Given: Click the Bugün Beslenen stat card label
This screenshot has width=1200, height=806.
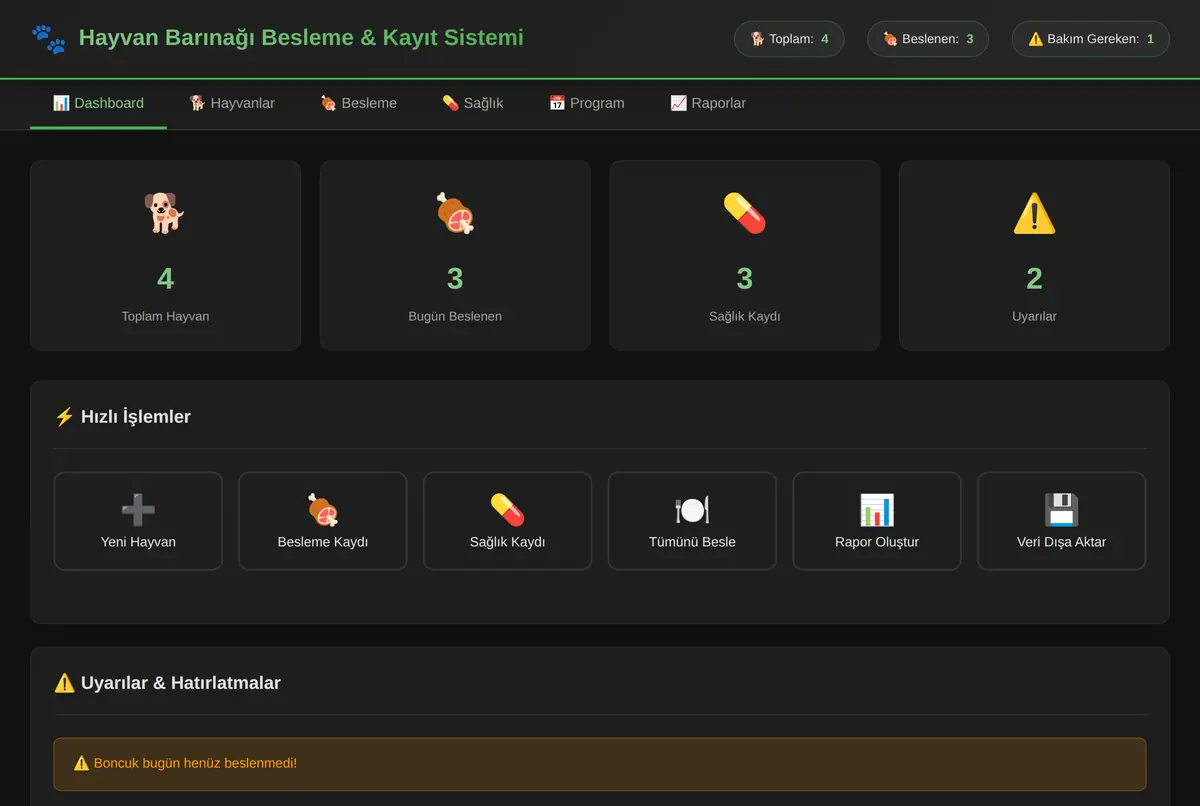Looking at the screenshot, I should pos(455,316).
